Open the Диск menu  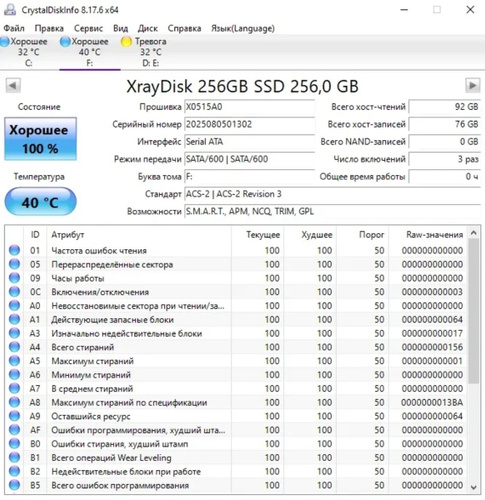click(148, 28)
